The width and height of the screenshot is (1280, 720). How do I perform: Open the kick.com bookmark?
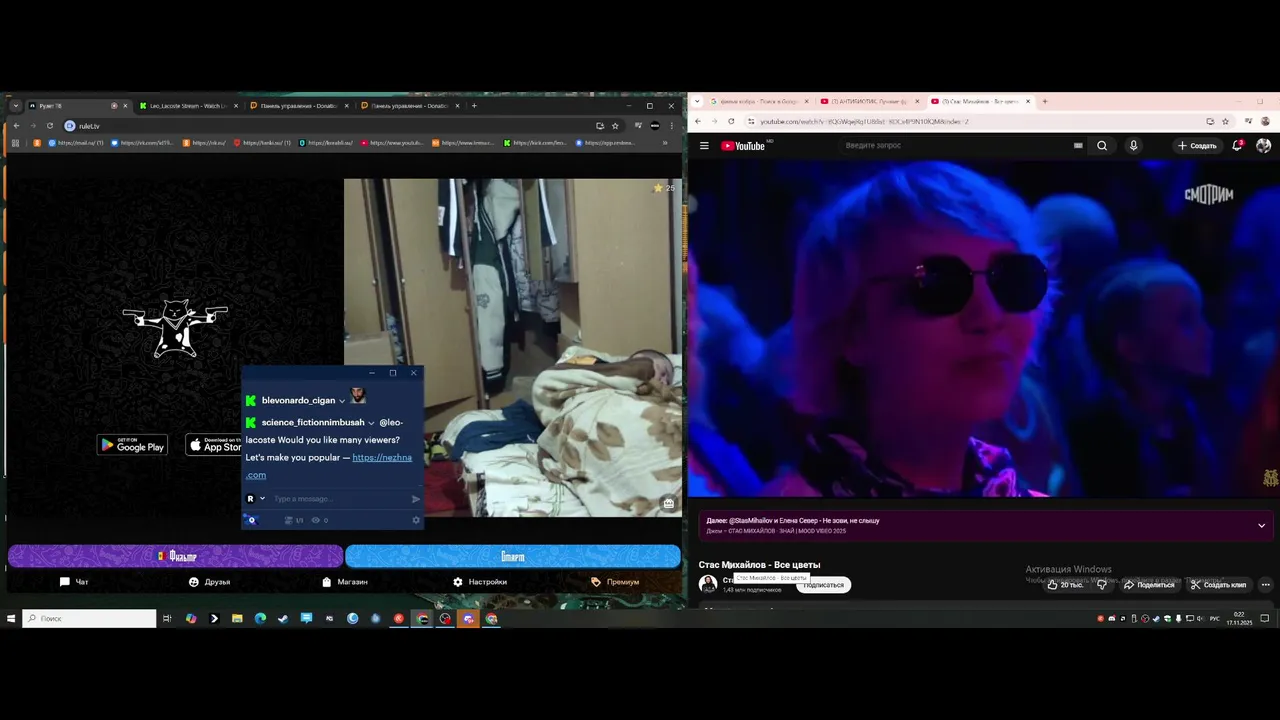tap(535, 143)
